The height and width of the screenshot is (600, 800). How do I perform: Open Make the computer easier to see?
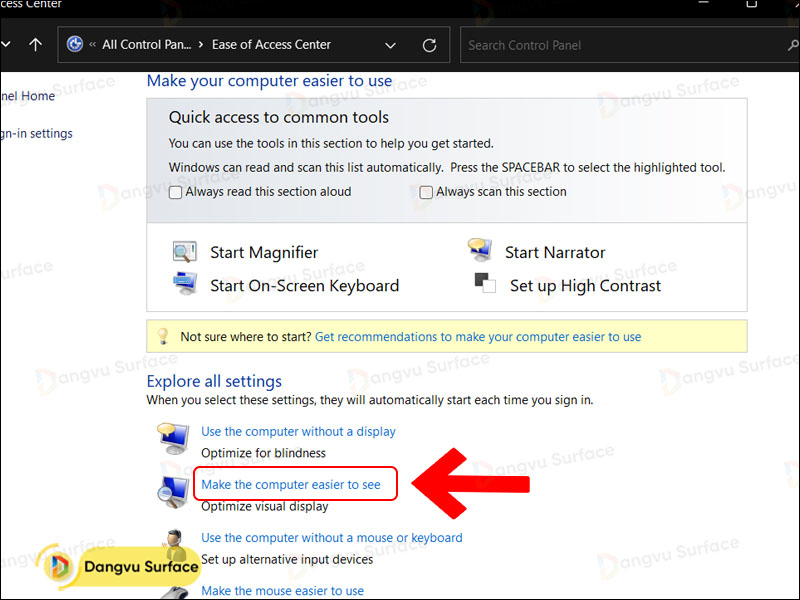[291, 485]
